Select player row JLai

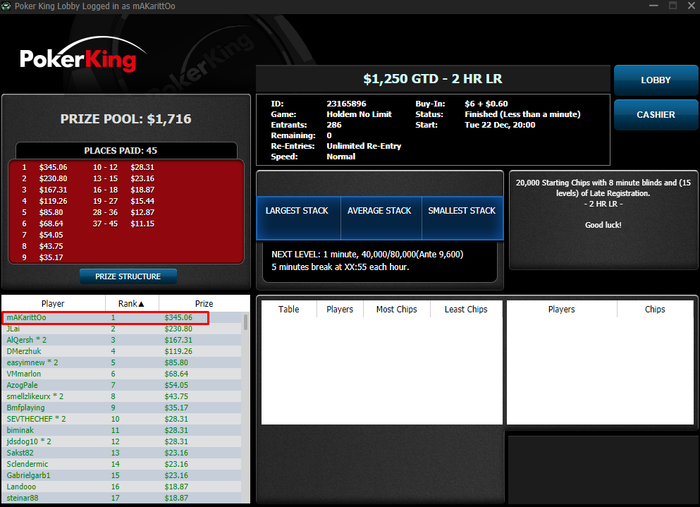point(121,329)
